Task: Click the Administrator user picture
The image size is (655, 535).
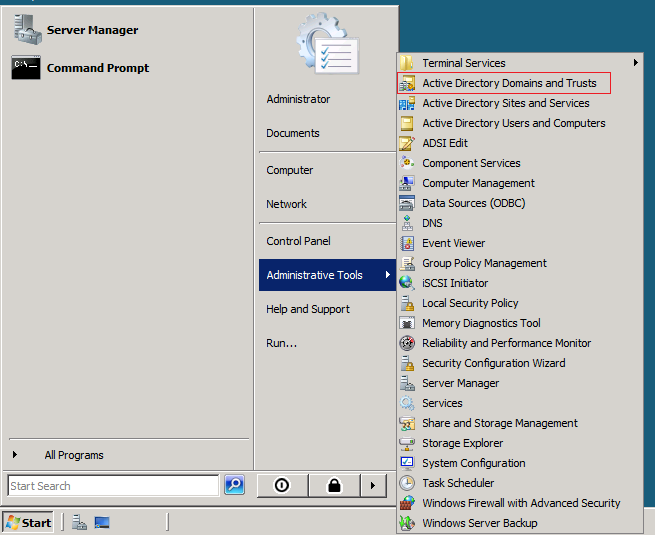Action: click(x=328, y=43)
